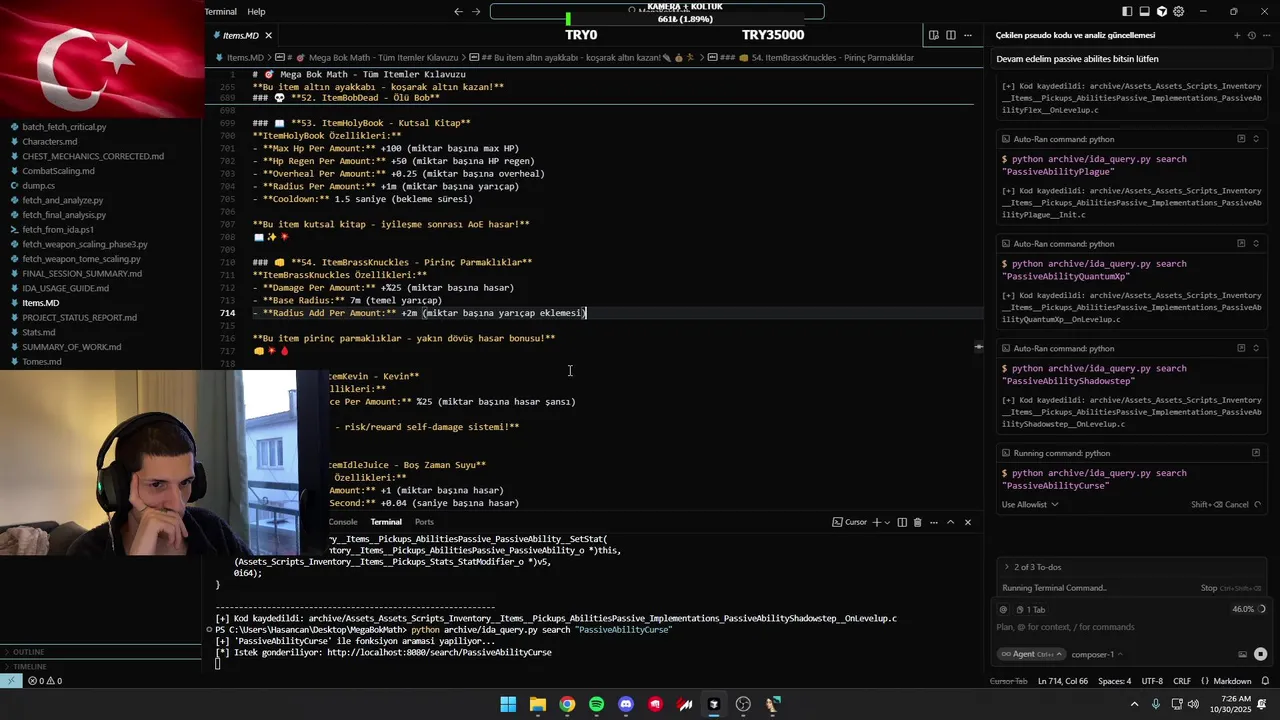Open Discord from taskbar
Image resolution: width=1280 pixels, height=720 pixels.
tap(626, 704)
